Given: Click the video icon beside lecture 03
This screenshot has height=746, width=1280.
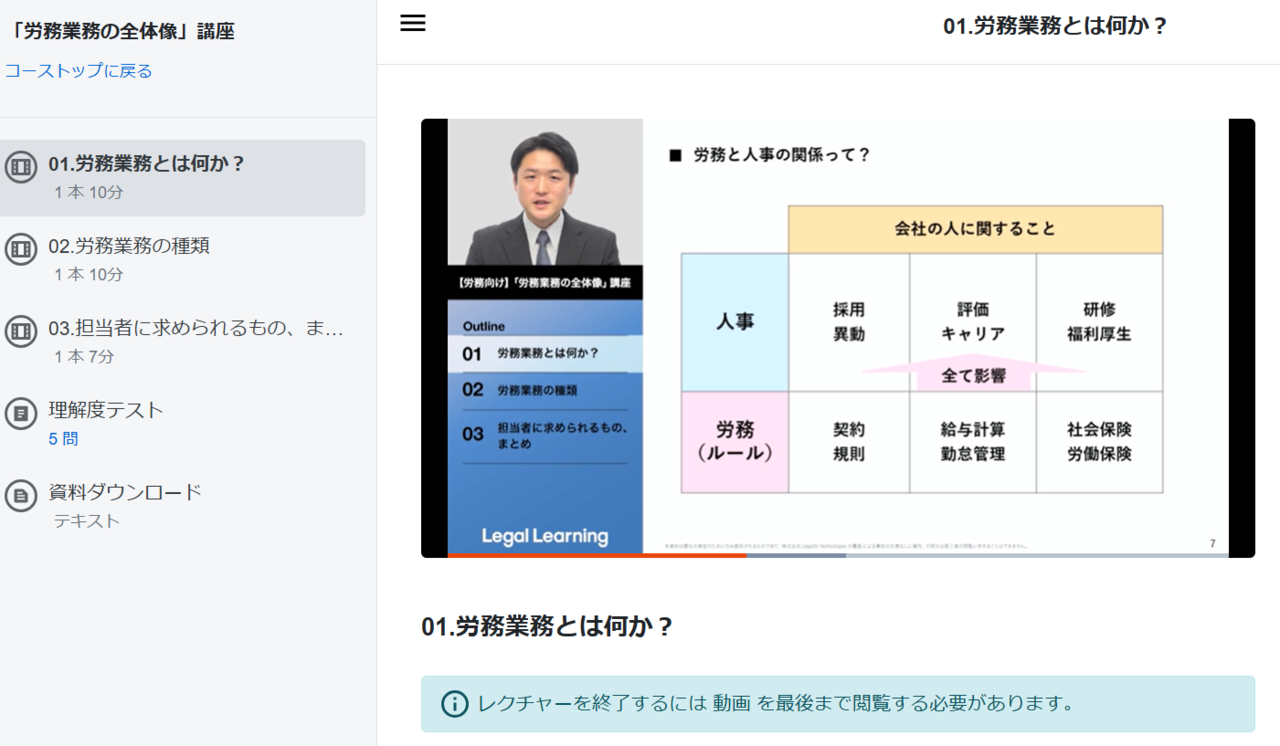Looking at the screenshot, I should pos(21,331).
